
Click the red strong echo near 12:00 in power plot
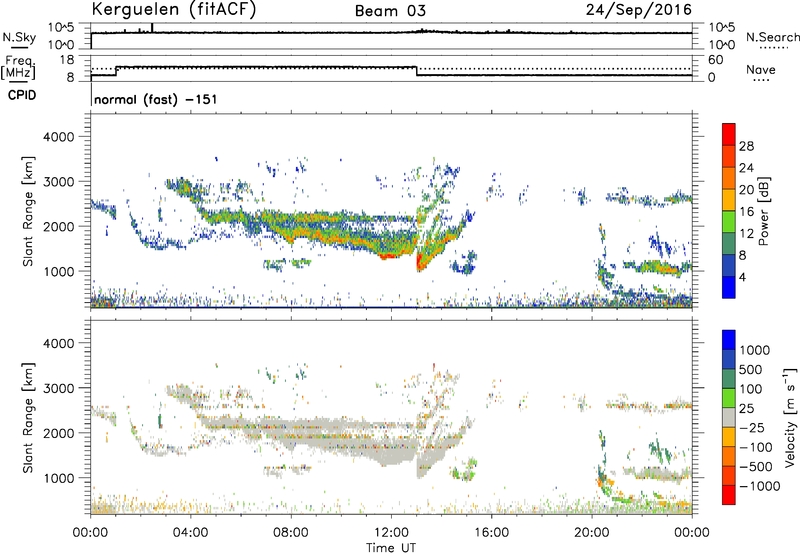pyautogui.click(x=389, y=256)
